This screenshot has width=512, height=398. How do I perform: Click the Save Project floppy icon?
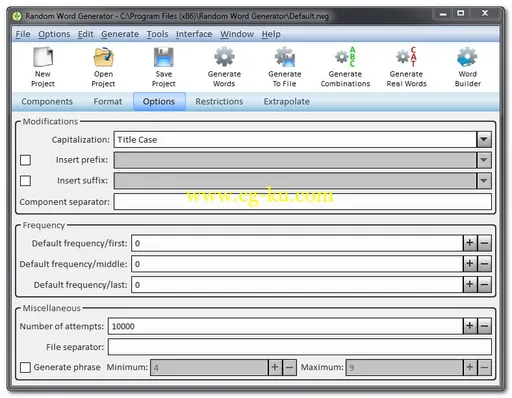164,57
